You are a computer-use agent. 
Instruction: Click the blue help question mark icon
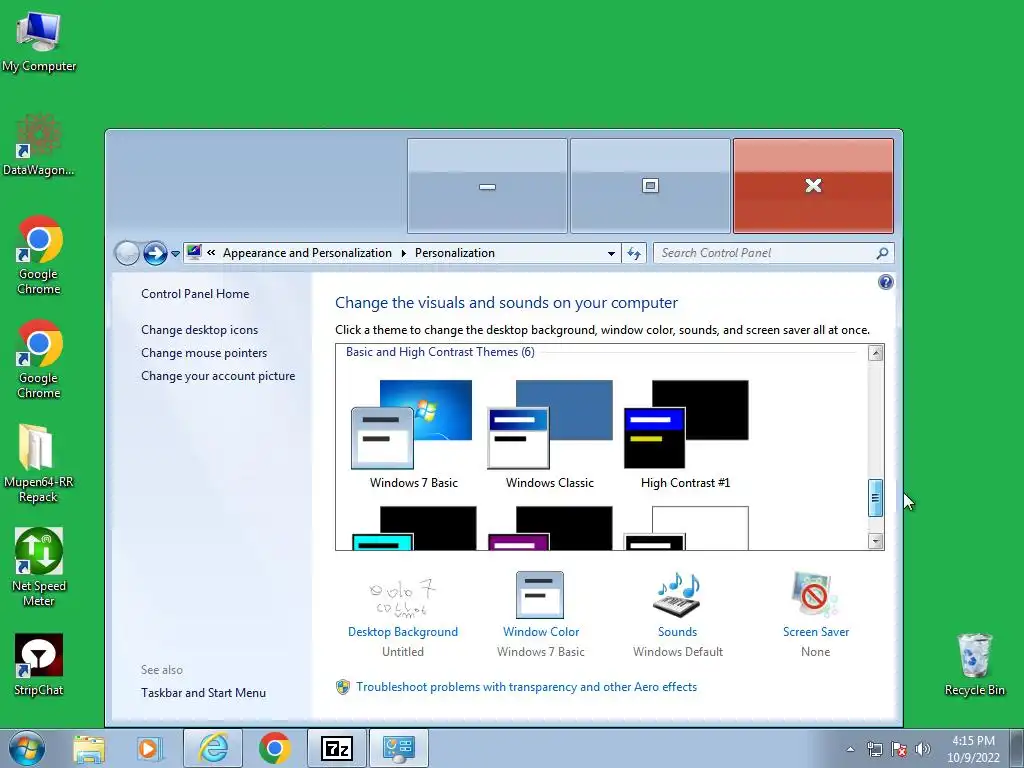886,282
